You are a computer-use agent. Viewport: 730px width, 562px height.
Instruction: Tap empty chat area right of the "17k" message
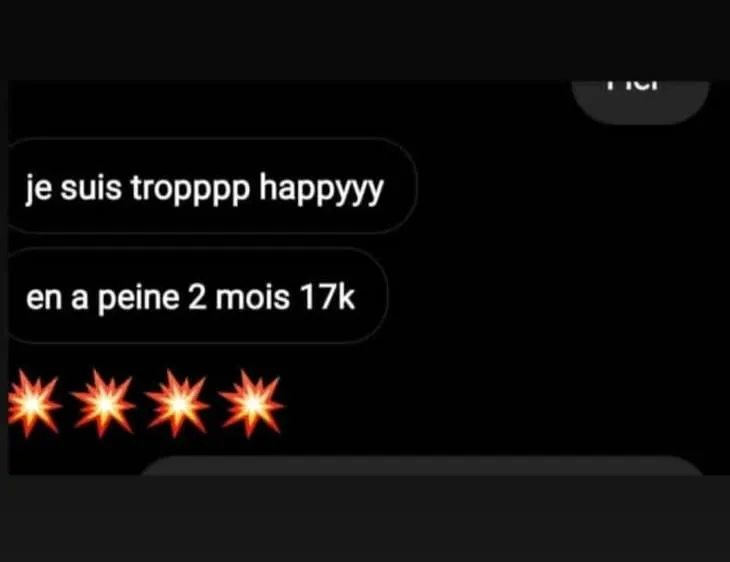(554, 296)
